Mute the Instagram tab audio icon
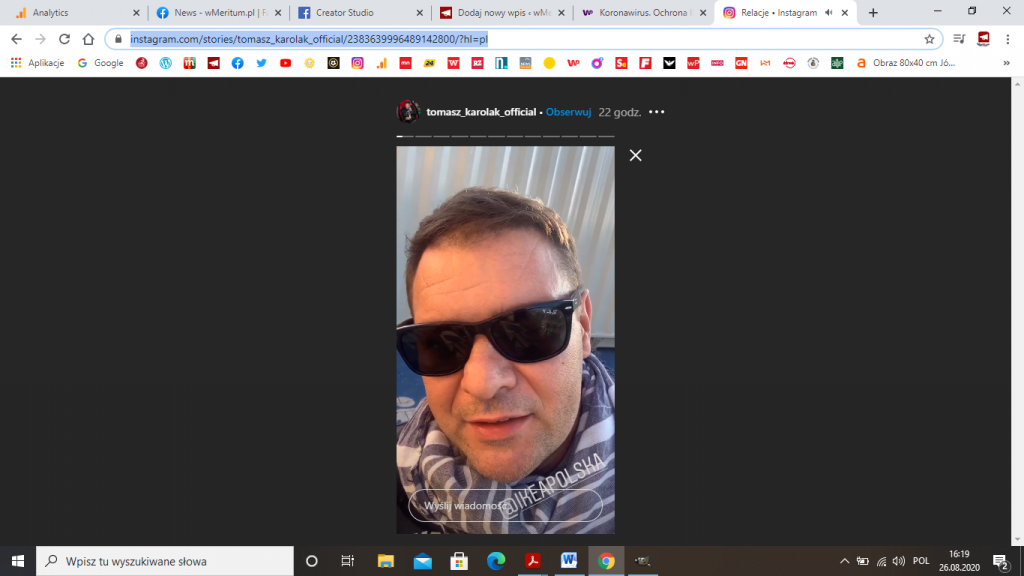The width and height of the screenshot is (1024, 576). pos(826,13)
